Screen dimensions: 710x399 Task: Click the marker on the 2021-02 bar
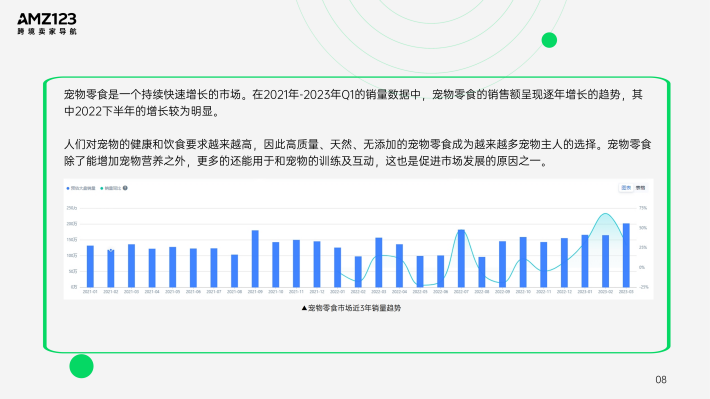[x=110, y=250]
